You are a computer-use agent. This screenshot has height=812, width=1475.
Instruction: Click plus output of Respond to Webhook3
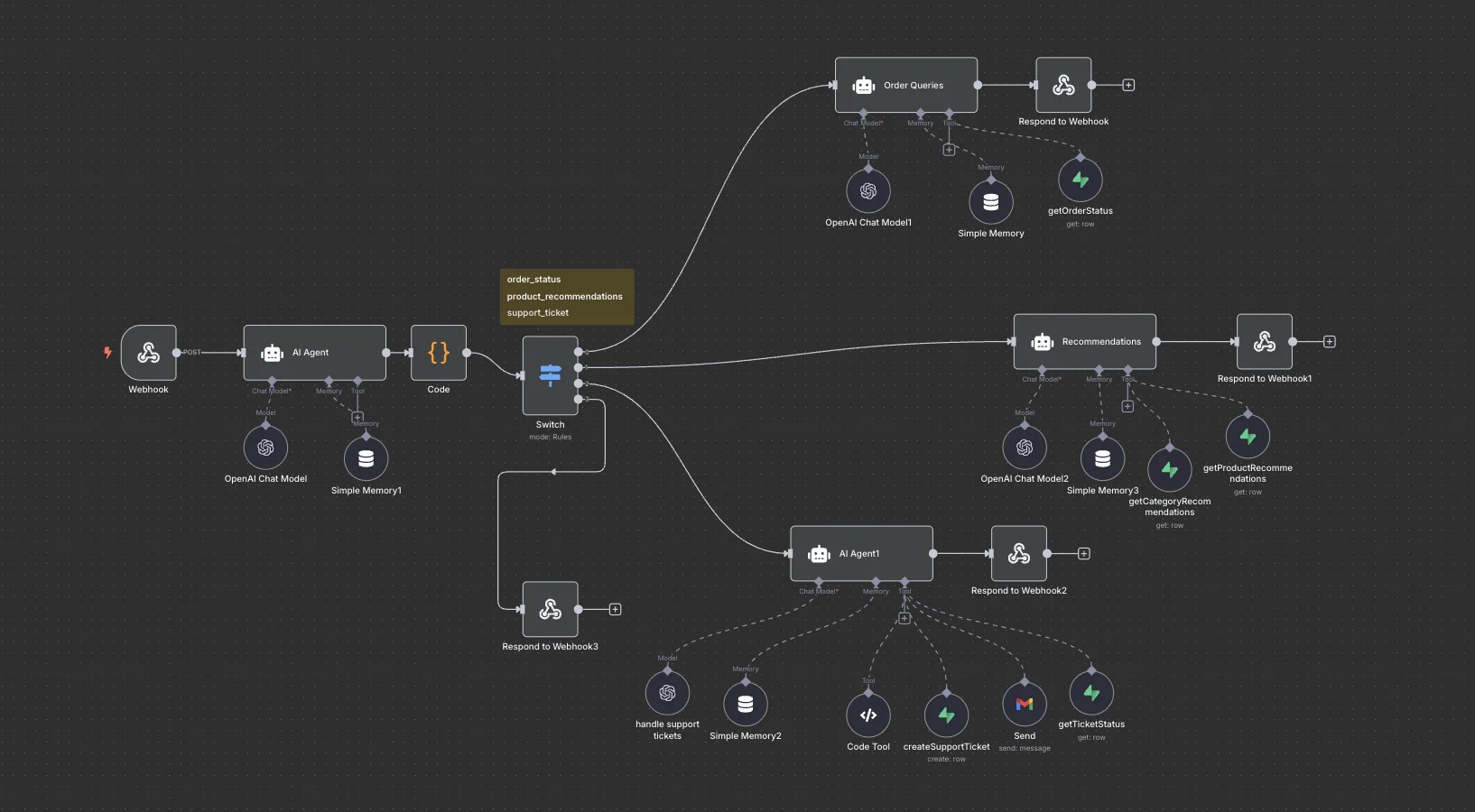[615, 610]
